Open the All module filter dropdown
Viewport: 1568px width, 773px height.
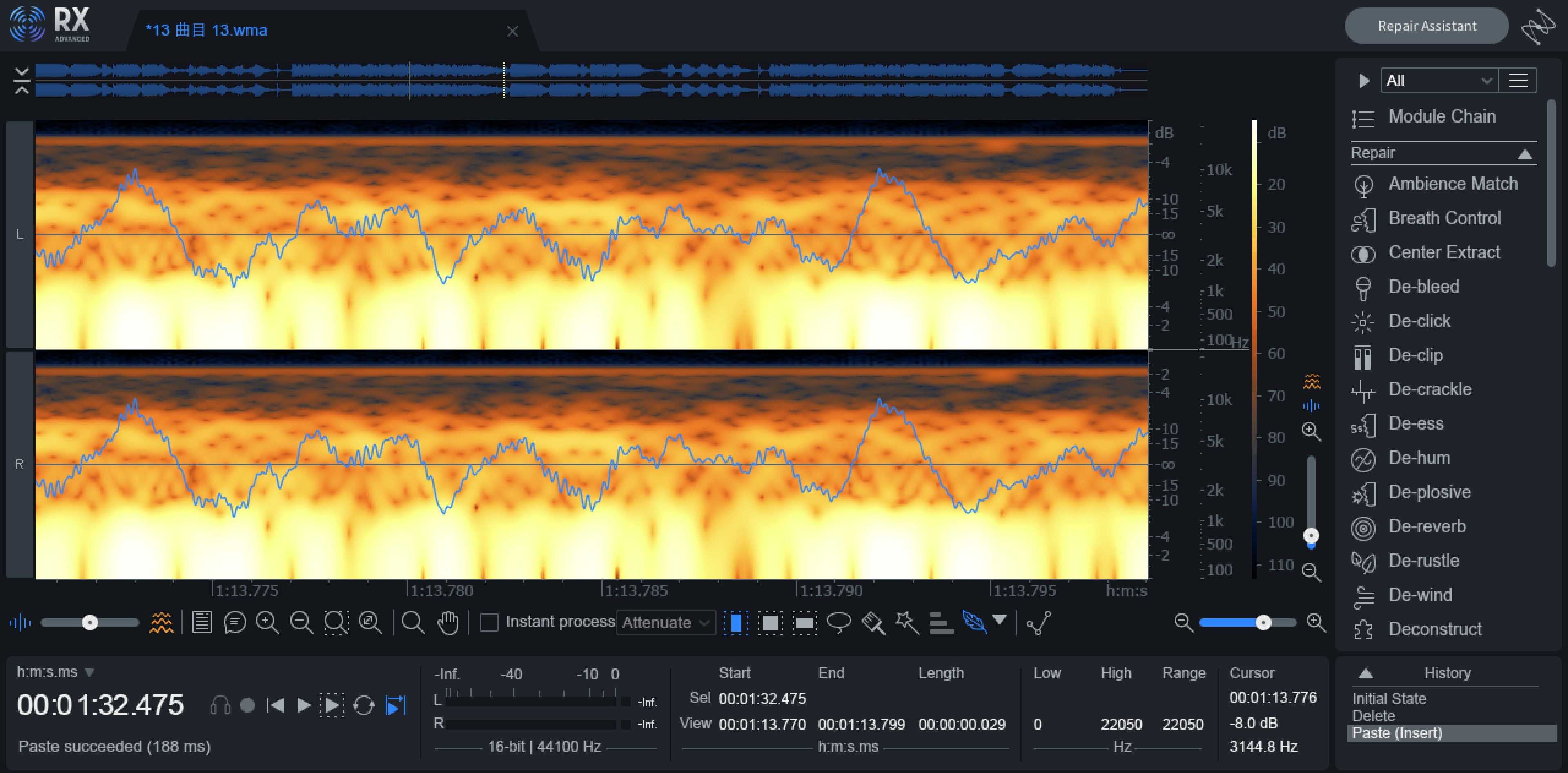point(1438,80)
